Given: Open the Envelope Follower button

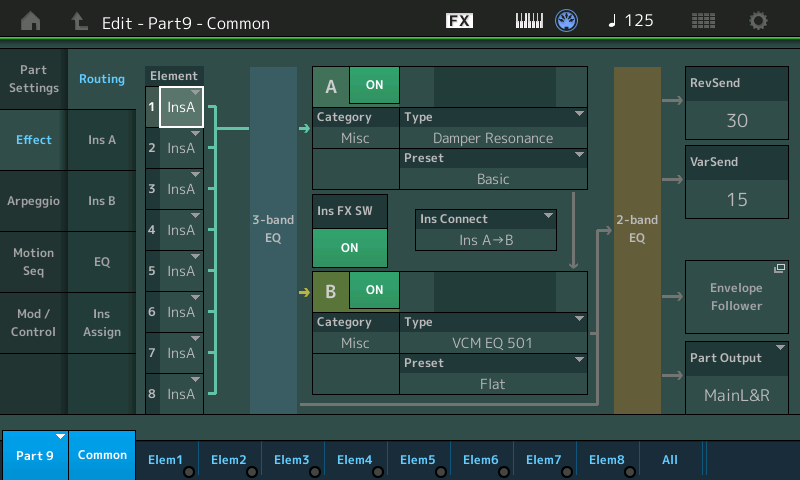Looking at the screenshot, I should pyautogui.click(x=737, y=297).
